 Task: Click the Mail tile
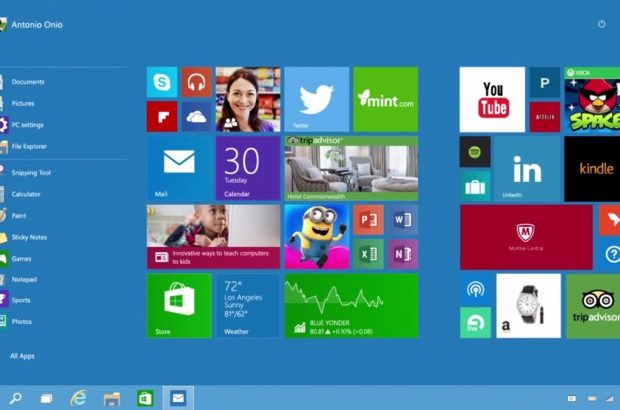pyautogui.click(x=179, y=169)
